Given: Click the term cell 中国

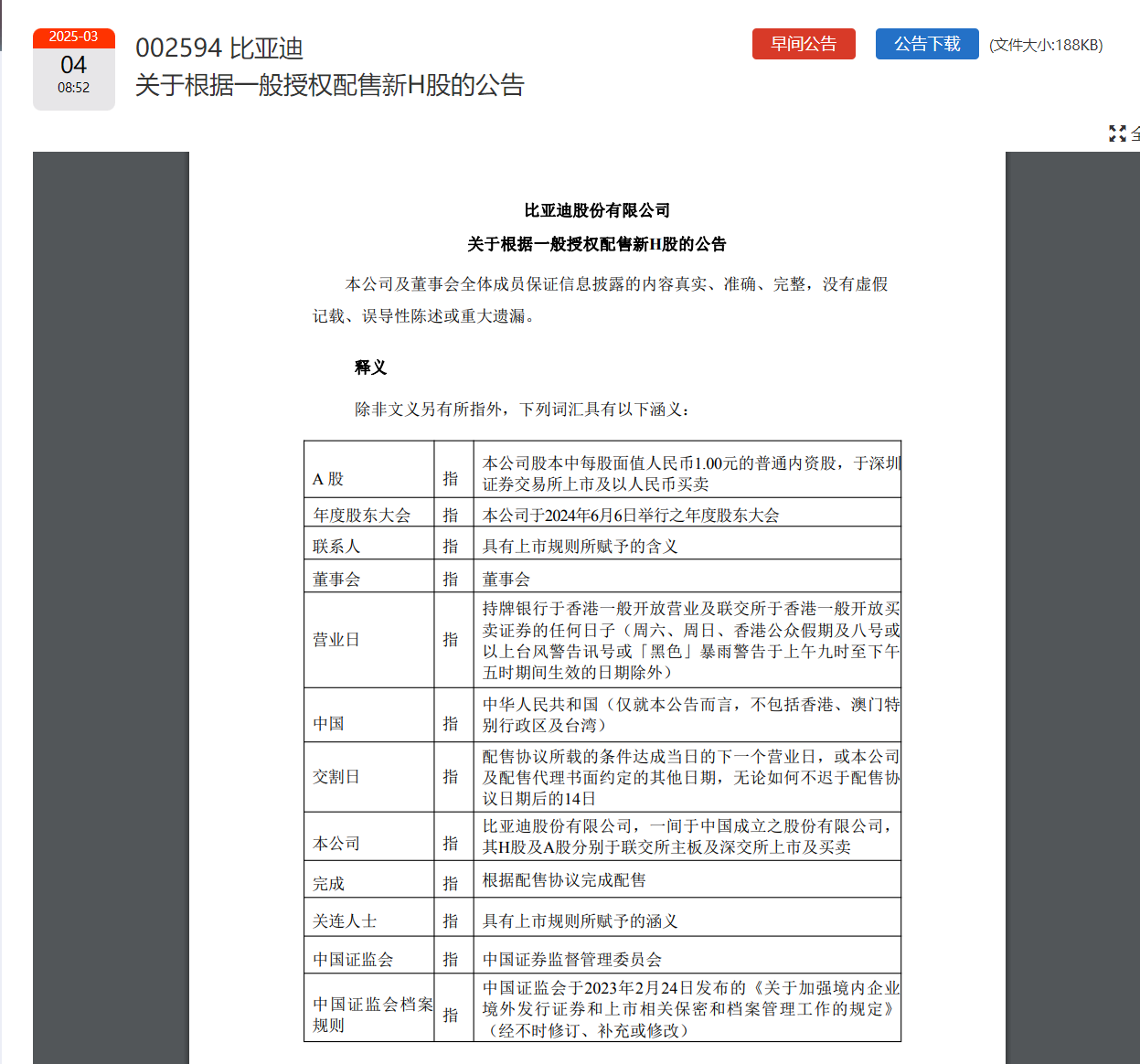Looking at the screenshot, I should coord(369,715).
